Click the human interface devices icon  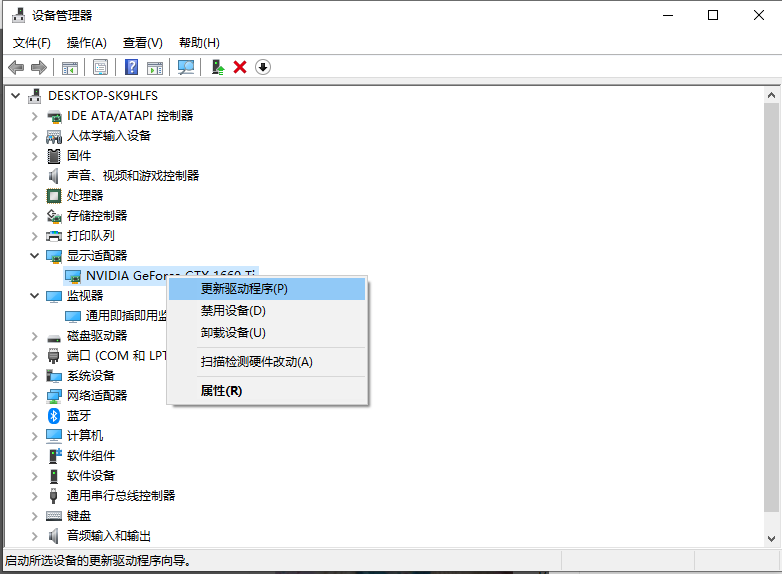coord(54,136)
